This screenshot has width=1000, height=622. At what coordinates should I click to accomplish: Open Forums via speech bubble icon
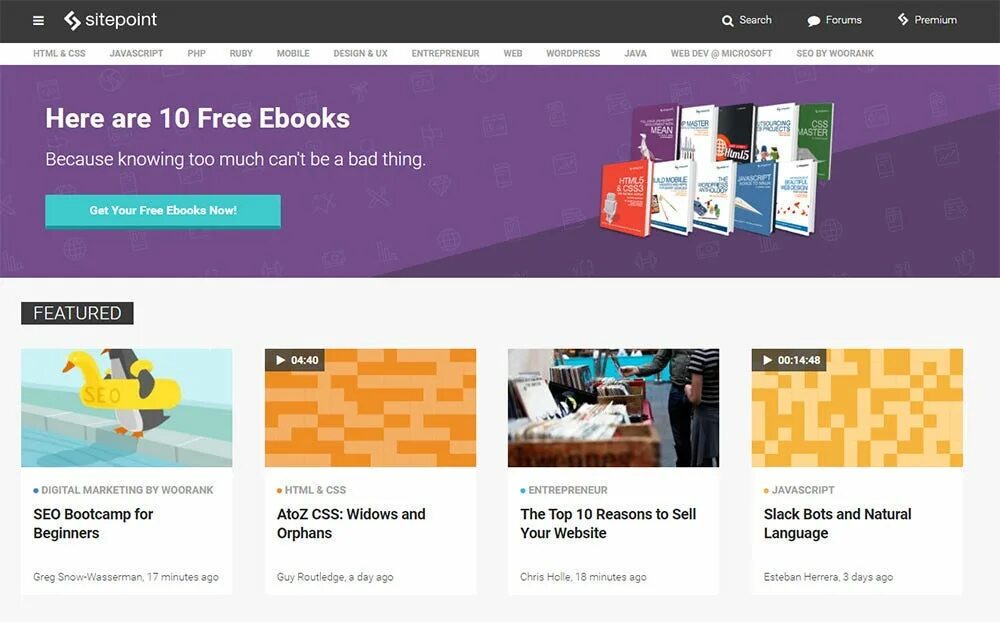pyautogui.click(x=813, y=20)
